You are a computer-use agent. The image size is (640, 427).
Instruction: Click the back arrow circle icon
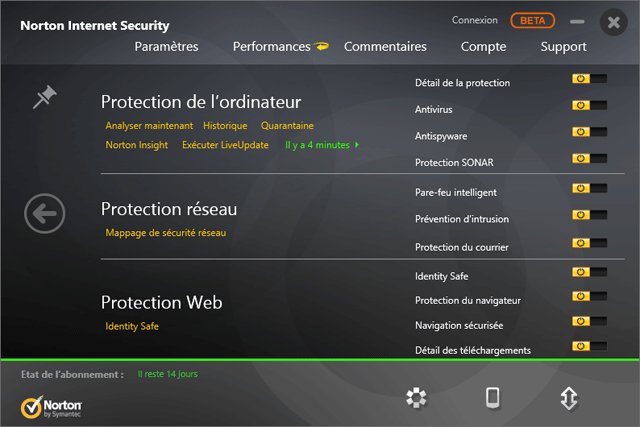45,213
